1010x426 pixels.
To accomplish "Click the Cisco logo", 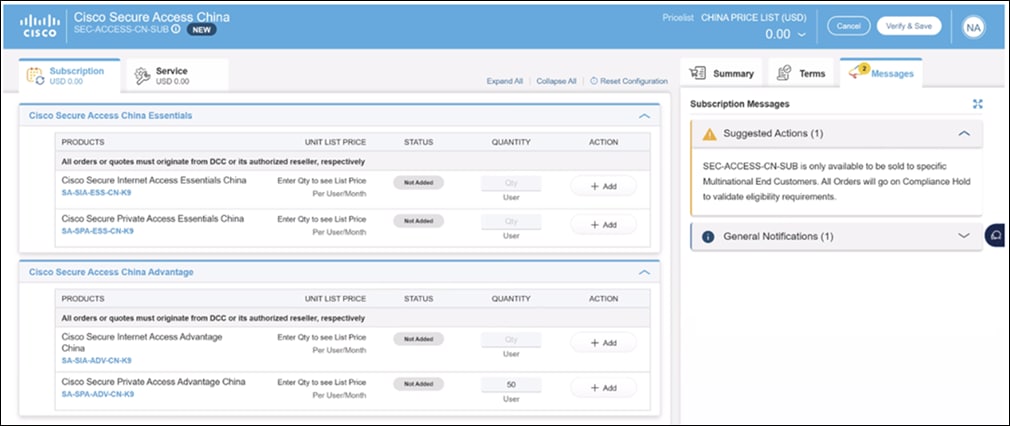I will pos(39,26).
